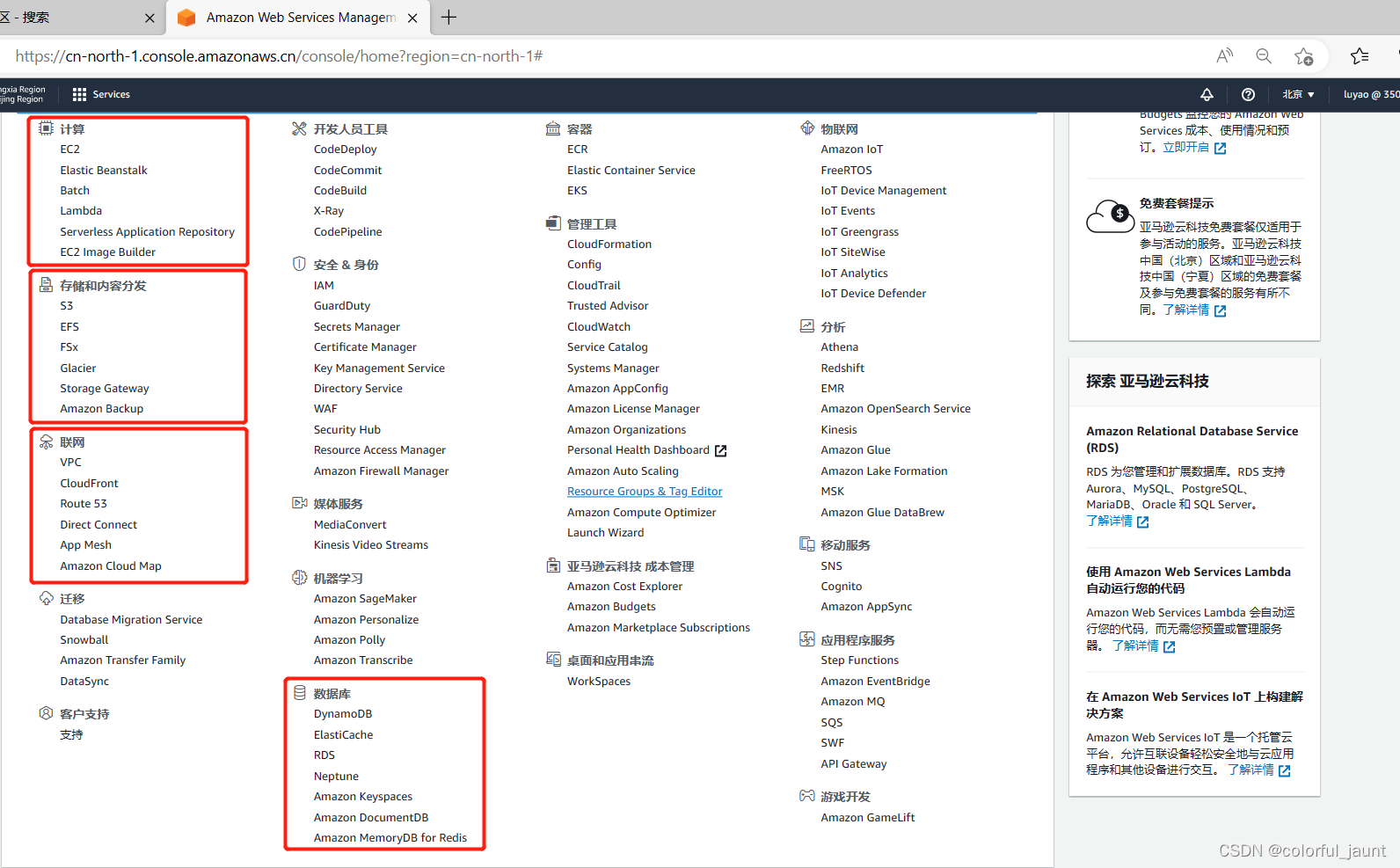Open the CloudWatch service link
Screen dimensions: 1400x868
pyautogui.click(x=599, y=327)
